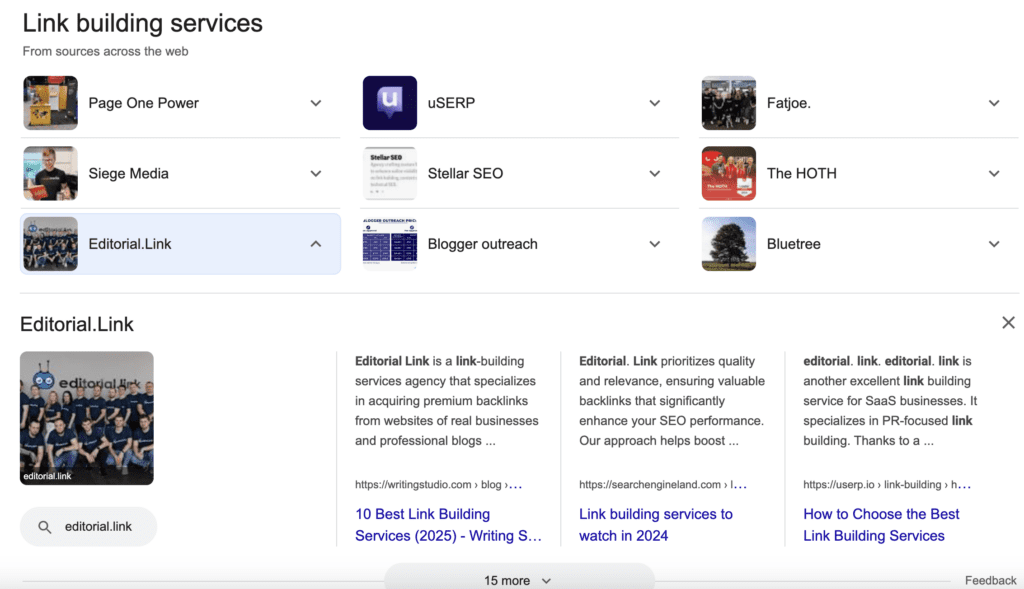Viewport: 1024px width, 589px height.
Task: Select the uSERP label
Action: click(x=451, y=103)
